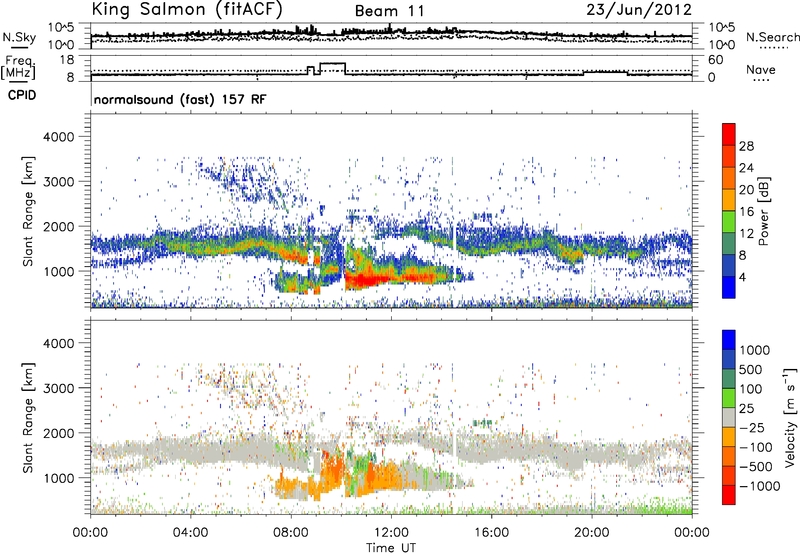Click the 'Power [dB]' colorbar label
800x554 pixels.
763,211
